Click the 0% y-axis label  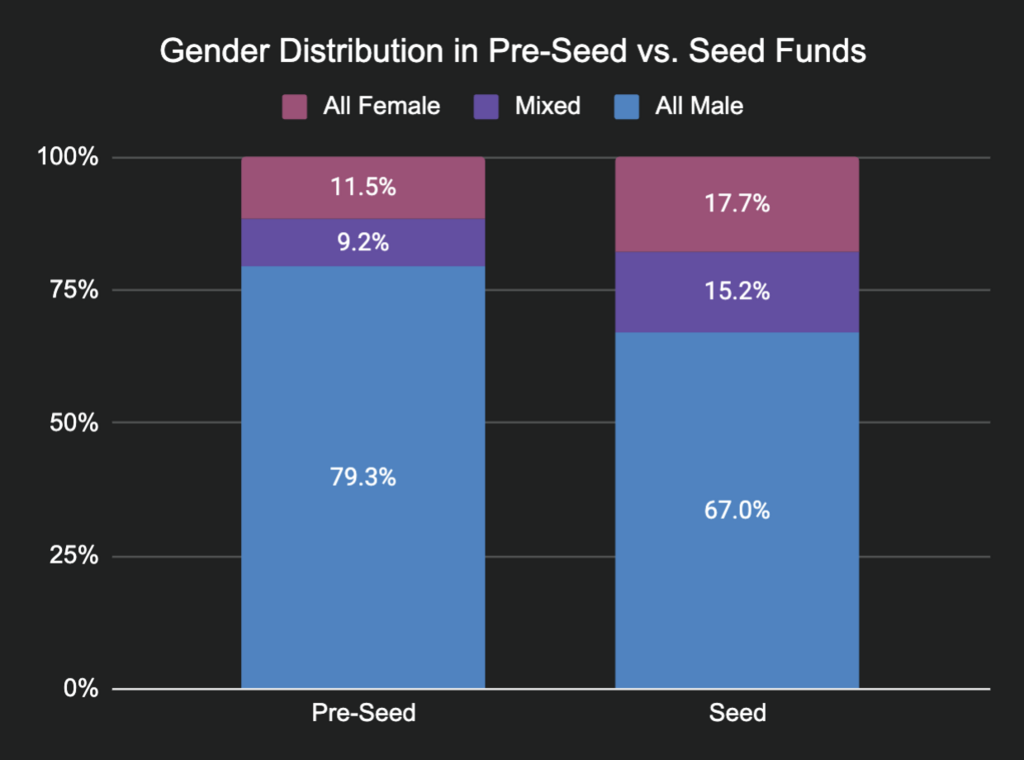80,689
